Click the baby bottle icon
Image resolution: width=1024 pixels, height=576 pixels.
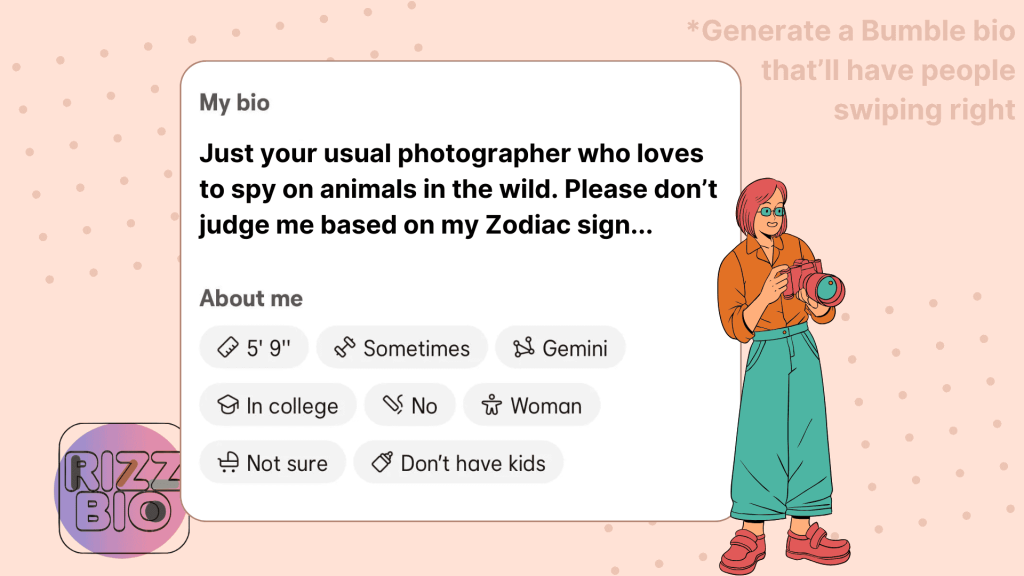[382, 462]
